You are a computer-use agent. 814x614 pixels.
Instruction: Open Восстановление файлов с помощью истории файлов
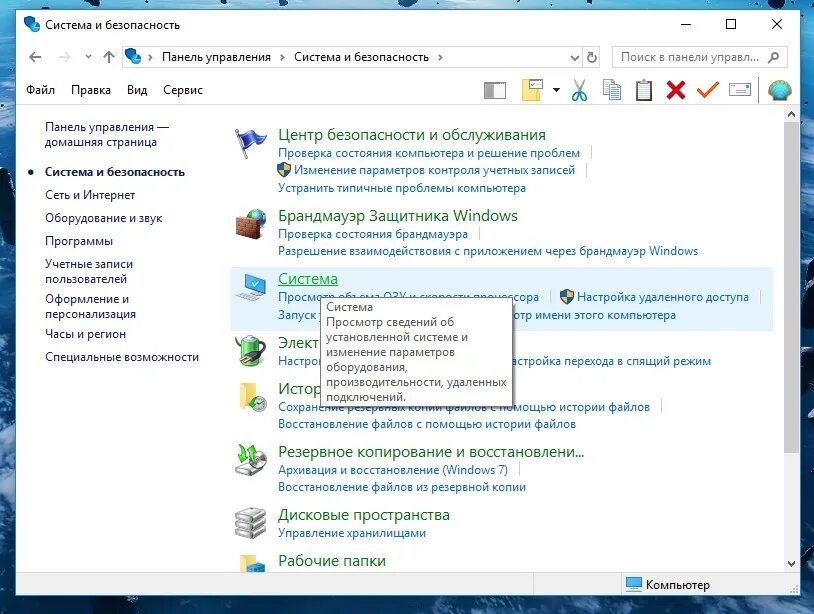(427, 424)
